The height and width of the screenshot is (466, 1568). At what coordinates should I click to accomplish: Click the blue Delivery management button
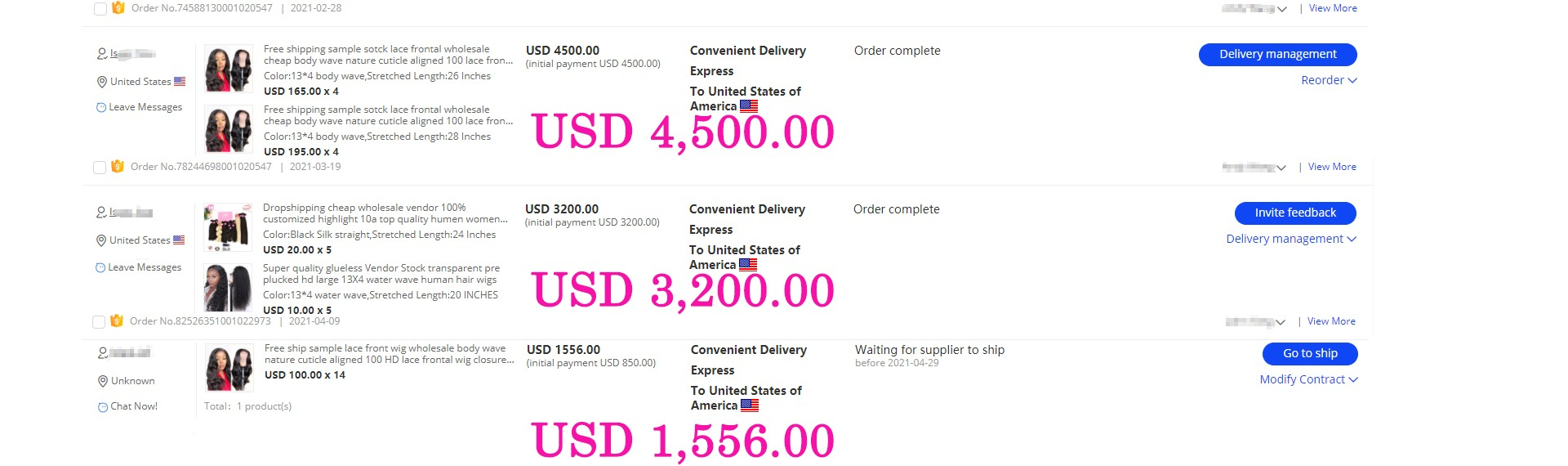click(1278, 54)
